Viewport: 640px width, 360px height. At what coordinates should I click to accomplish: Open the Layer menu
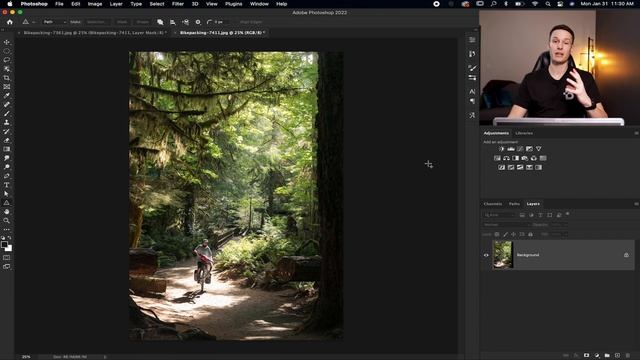click(x=116, y=4)
